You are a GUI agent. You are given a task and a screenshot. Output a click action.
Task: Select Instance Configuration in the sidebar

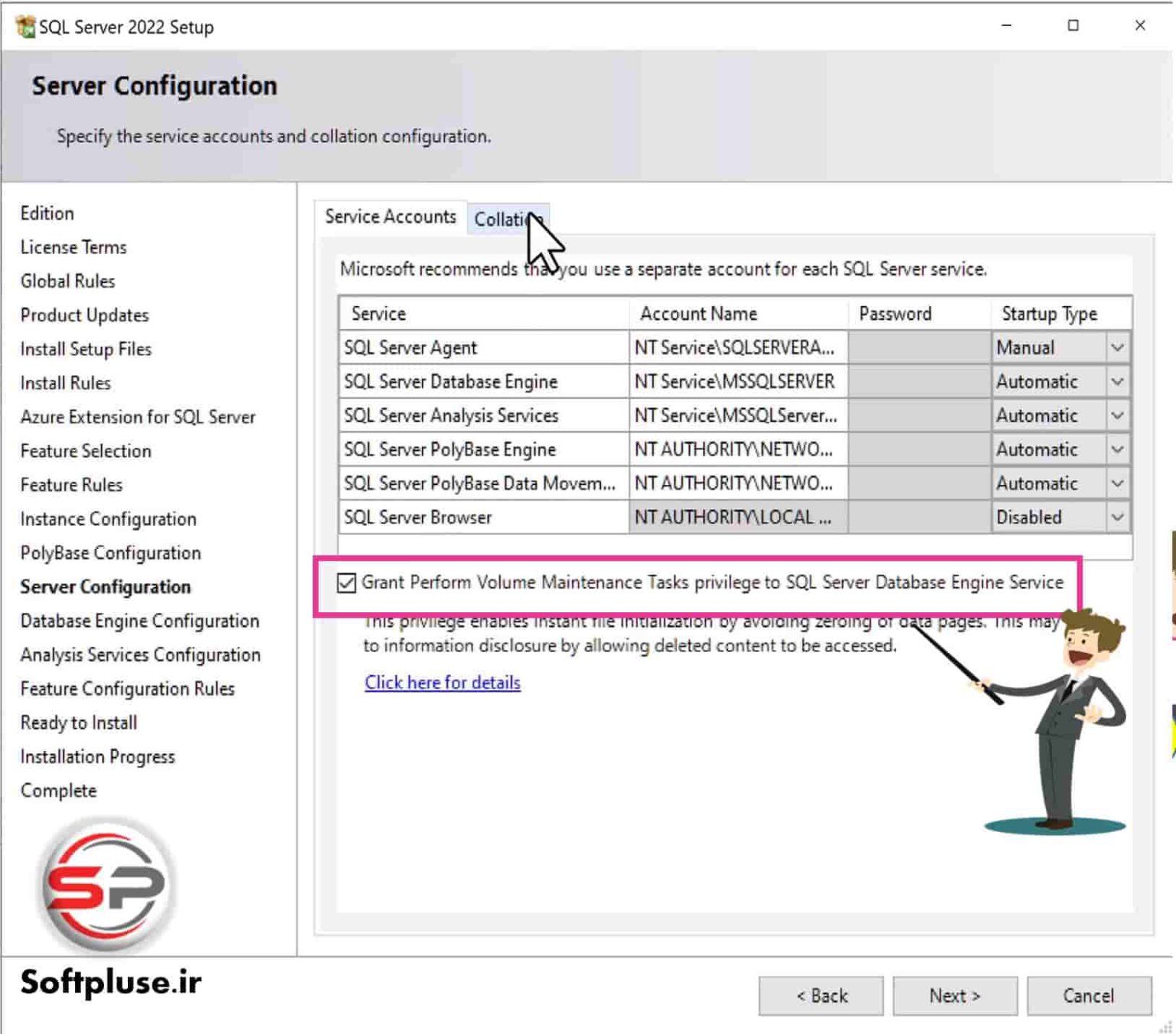tap(108, 518)
